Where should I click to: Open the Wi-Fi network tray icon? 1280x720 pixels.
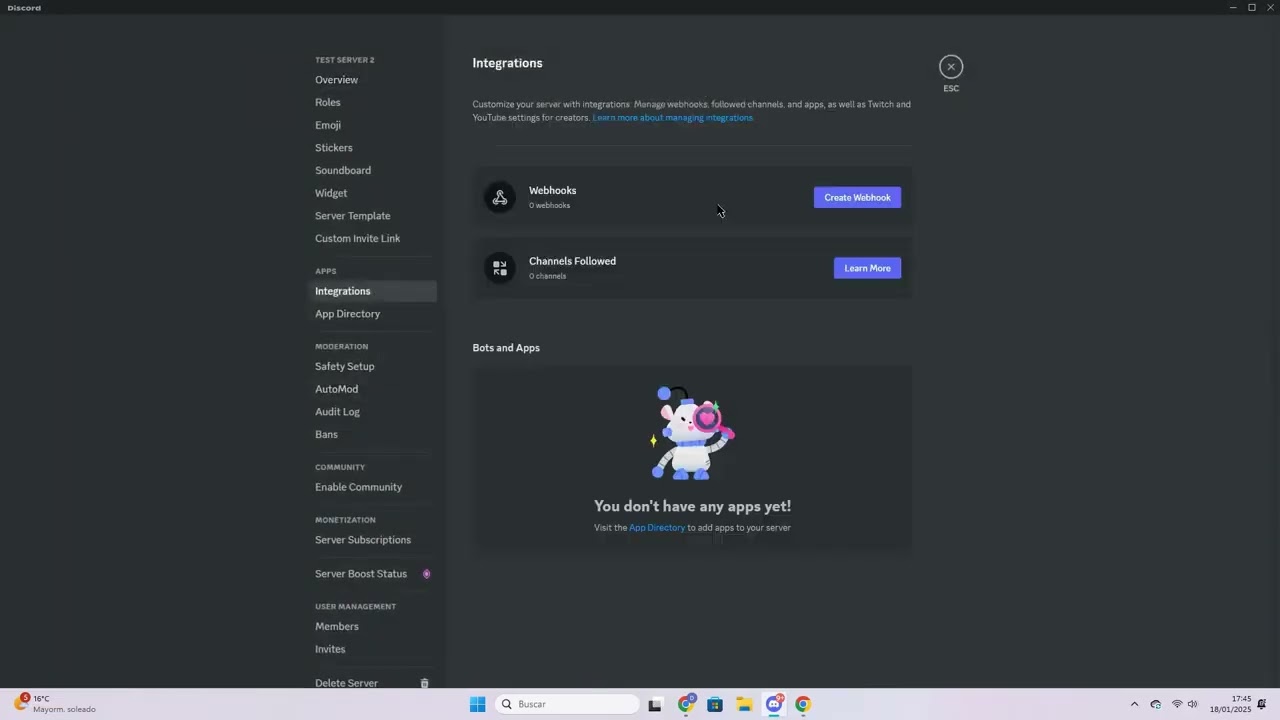[x=1176, y=704]
